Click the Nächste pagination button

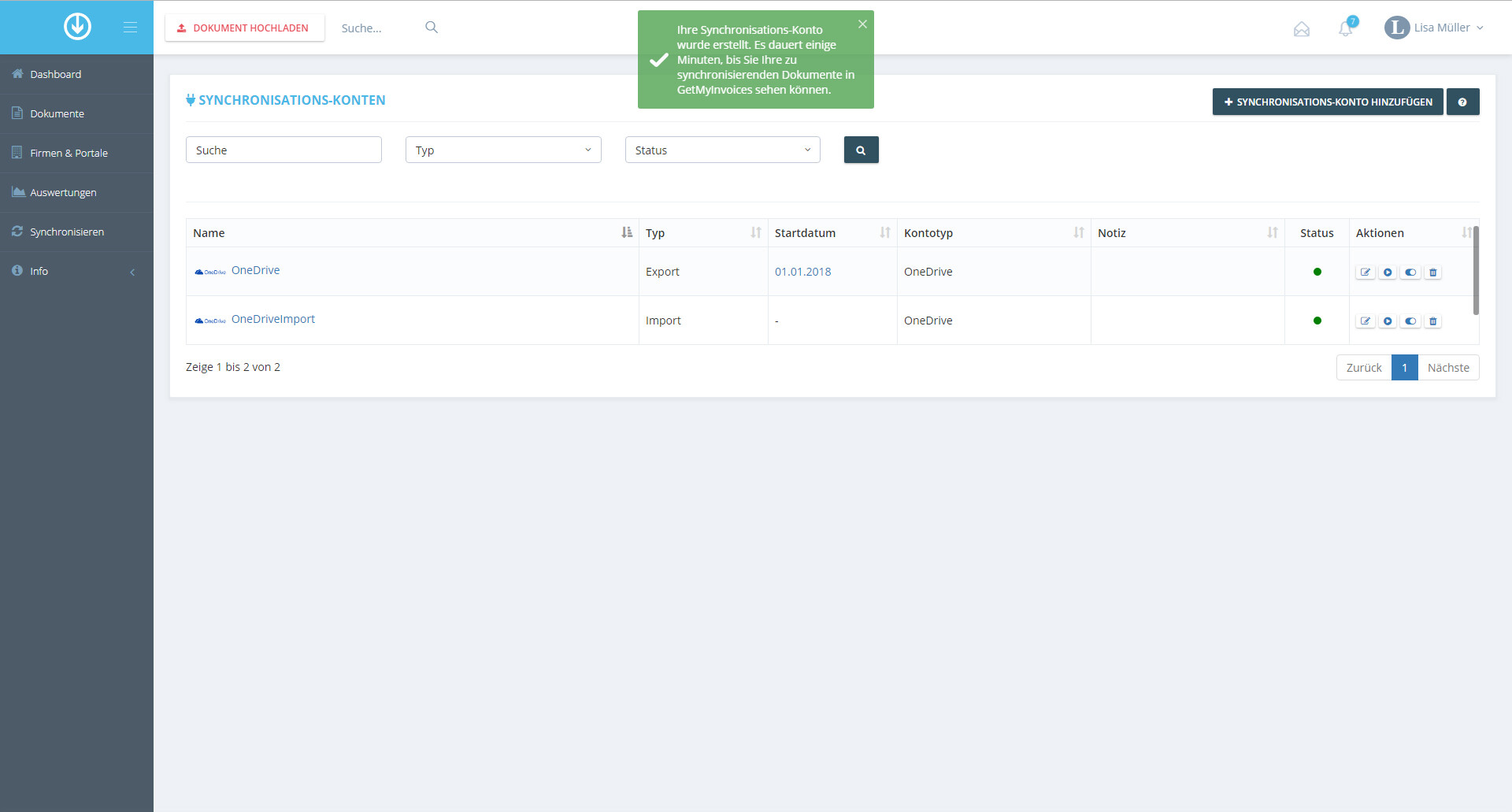click(x=1448, y=368)
